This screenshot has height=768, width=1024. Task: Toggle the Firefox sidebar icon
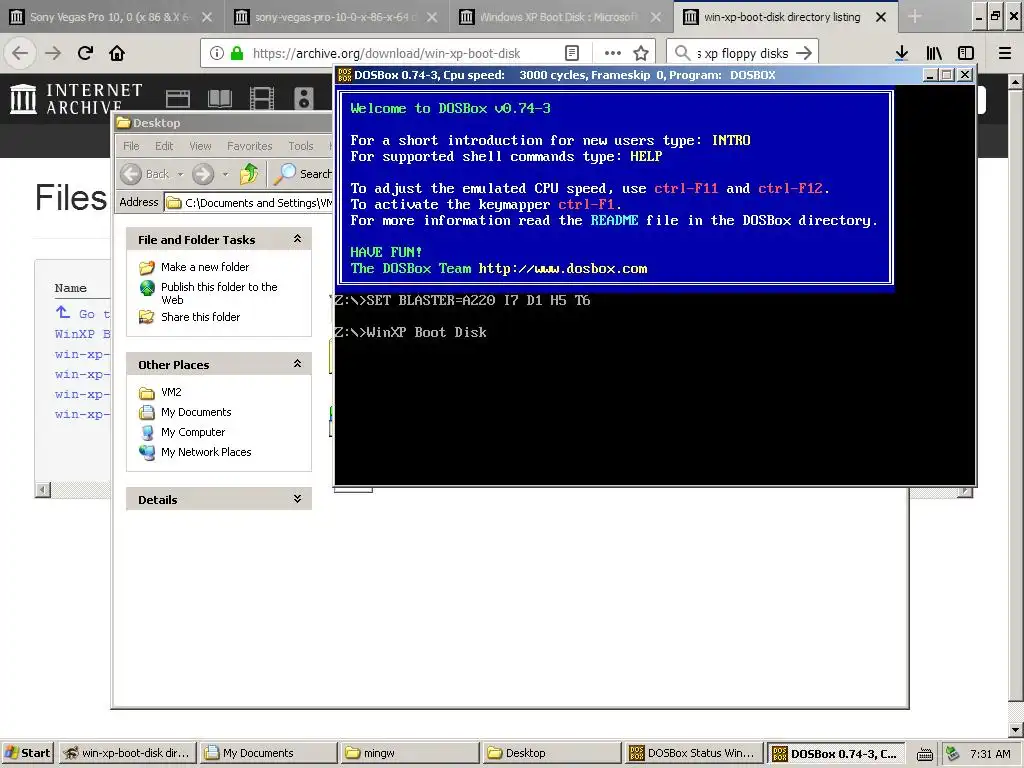coord(966,53)
